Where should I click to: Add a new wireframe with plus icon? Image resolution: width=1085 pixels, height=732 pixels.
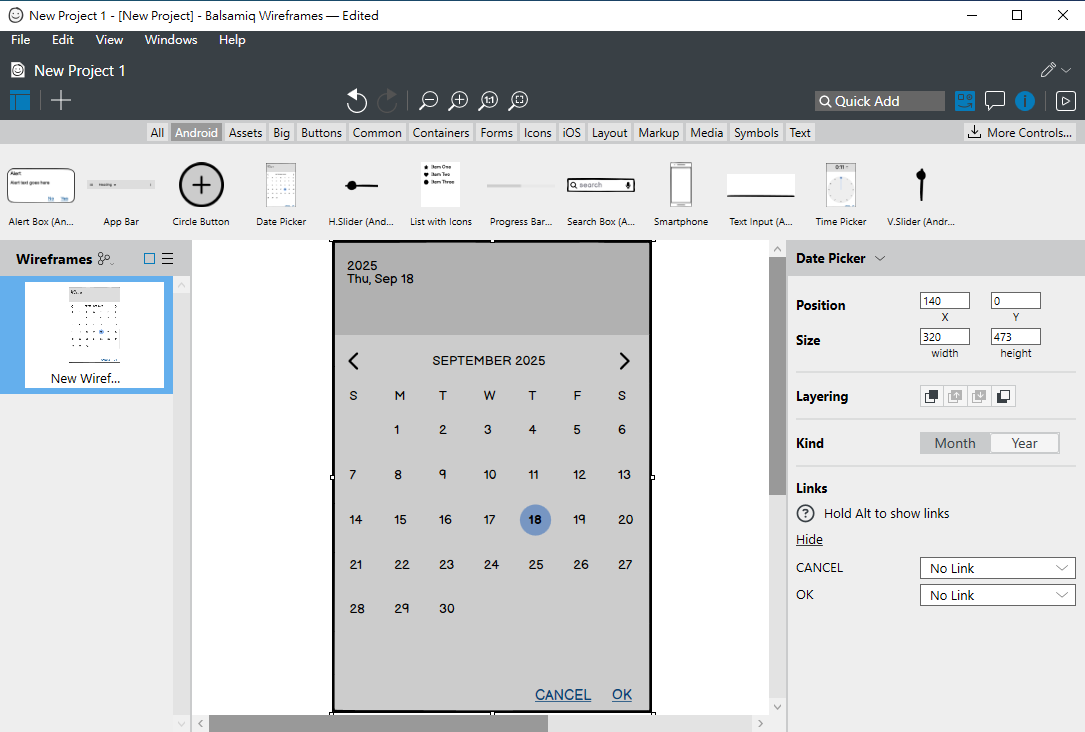61,100
